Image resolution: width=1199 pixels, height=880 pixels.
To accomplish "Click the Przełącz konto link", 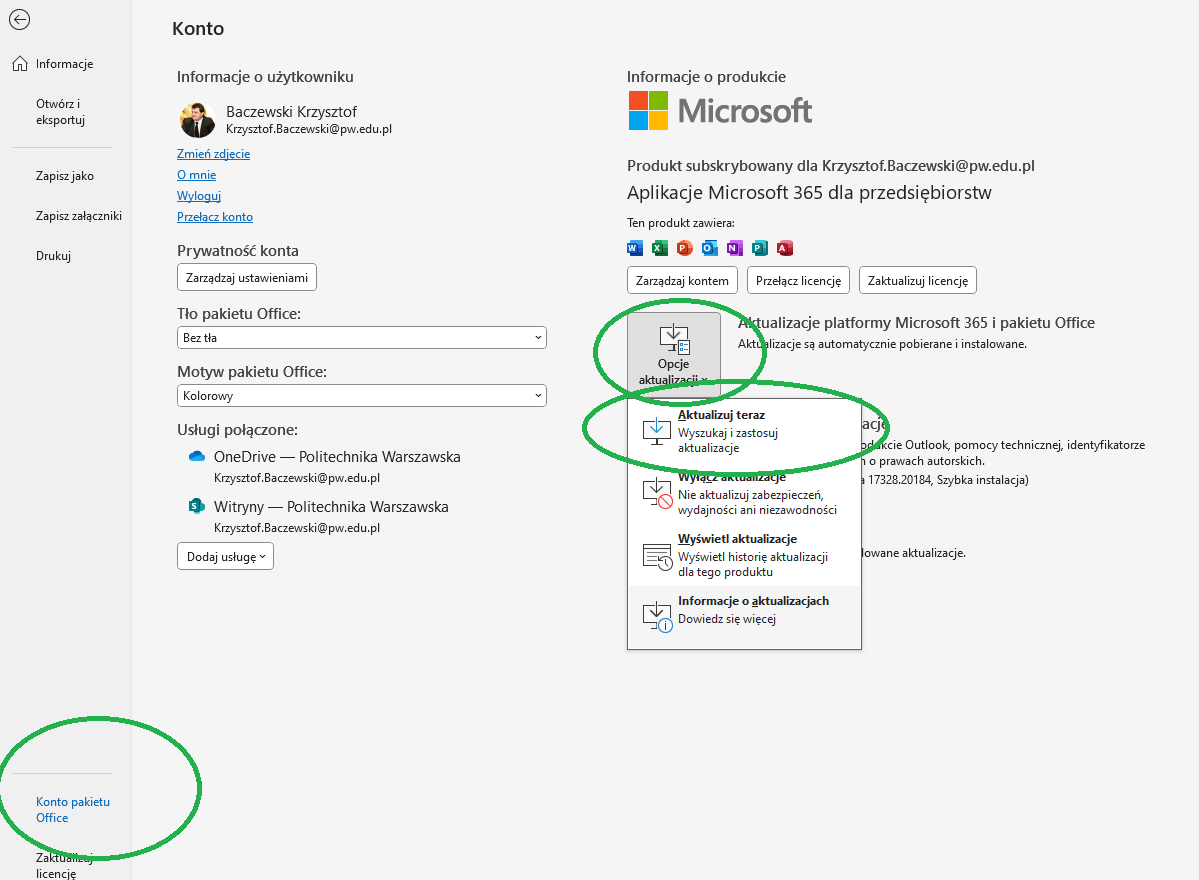I will point(215,217).
